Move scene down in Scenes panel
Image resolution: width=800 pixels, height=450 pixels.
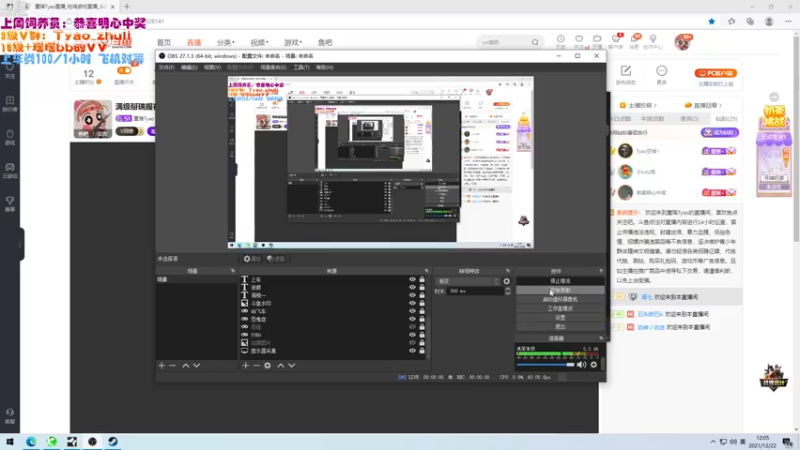[196, 365]
